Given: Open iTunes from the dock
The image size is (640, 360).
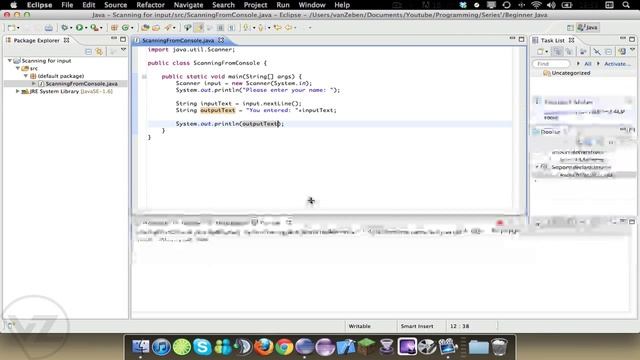Looking at the screenshot, I should click(161, 347).
